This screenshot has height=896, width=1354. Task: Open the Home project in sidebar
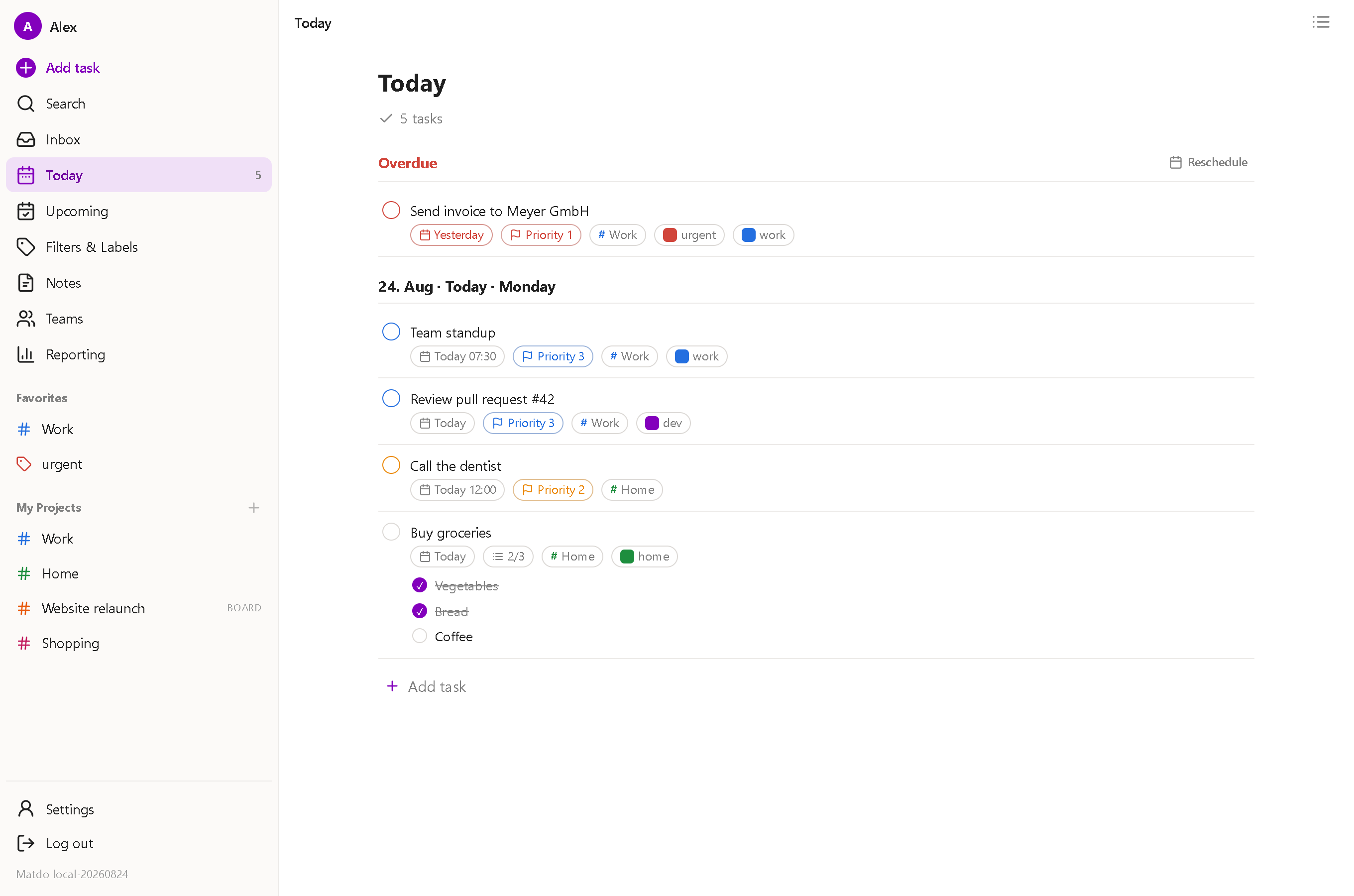[138, 573]
